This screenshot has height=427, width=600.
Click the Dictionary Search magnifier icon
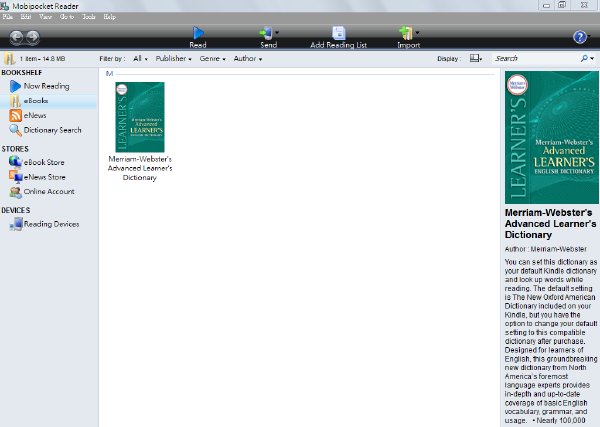(x=15, y=130)
